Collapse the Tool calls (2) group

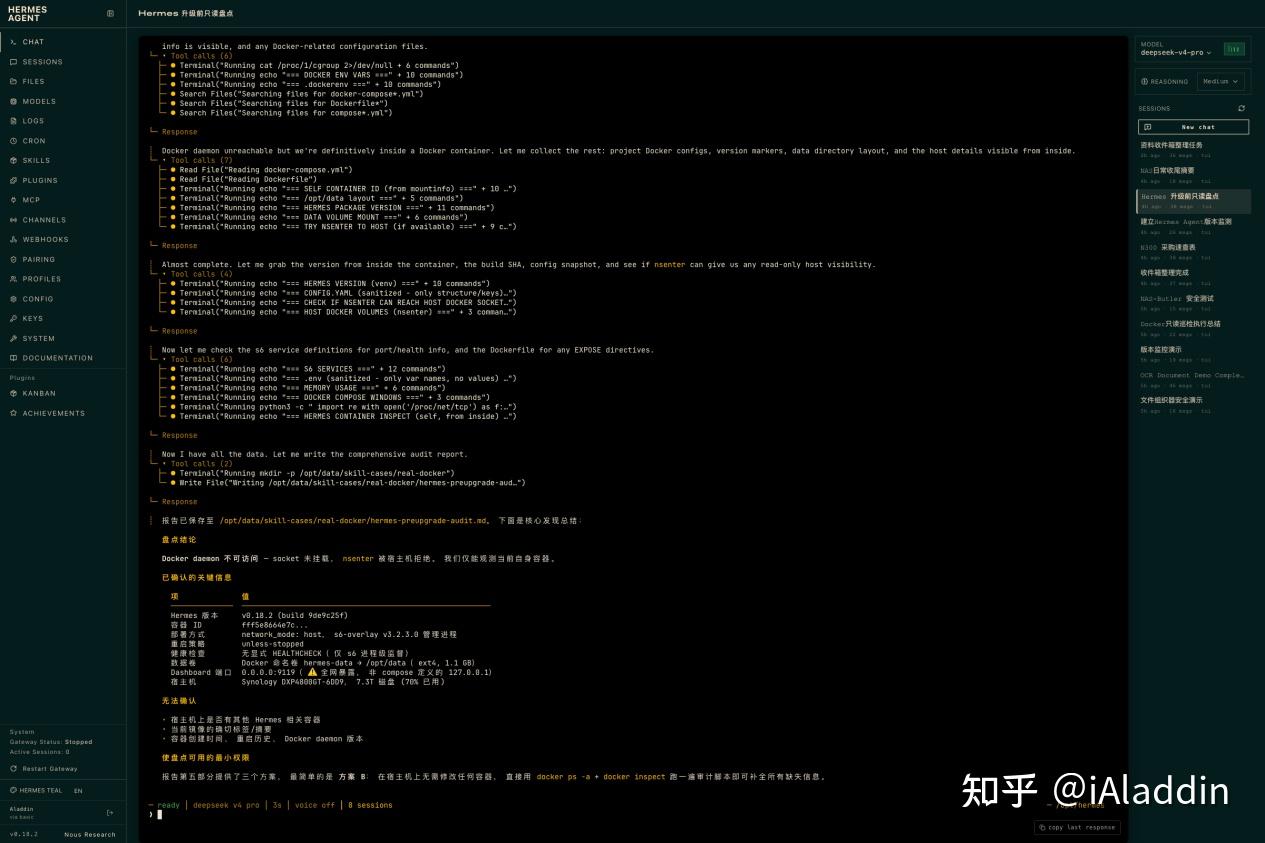pos(198,464)
